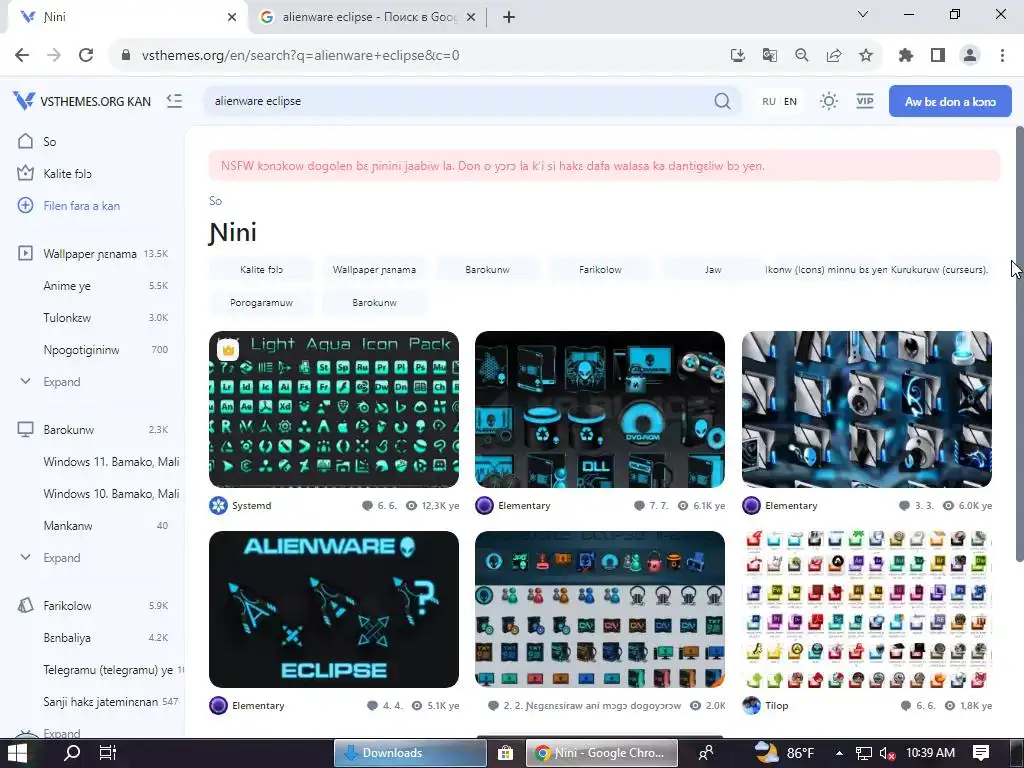This screenshot has height=768, width=1024.
Task: Click the Aw bɛ don a kɔnɔ button
Action: pyautogui.click(x=950, y=101)
